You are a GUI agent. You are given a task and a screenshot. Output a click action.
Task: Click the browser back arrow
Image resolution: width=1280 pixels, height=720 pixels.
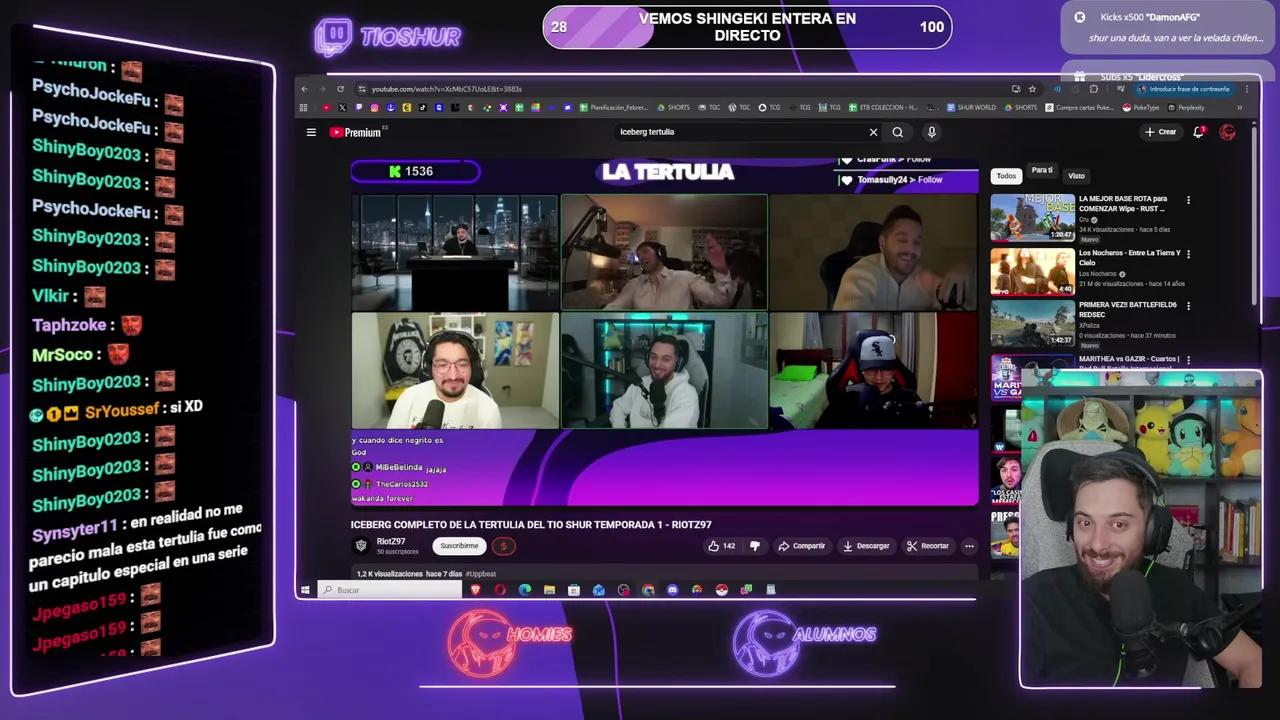tap(304, 89)
